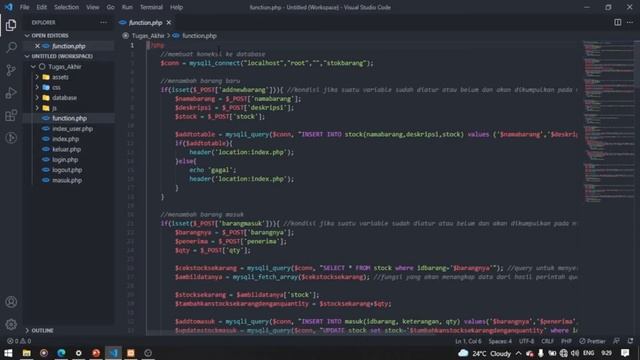
Task: Open masuk.php in the file tree
Action: click(69, 180)
